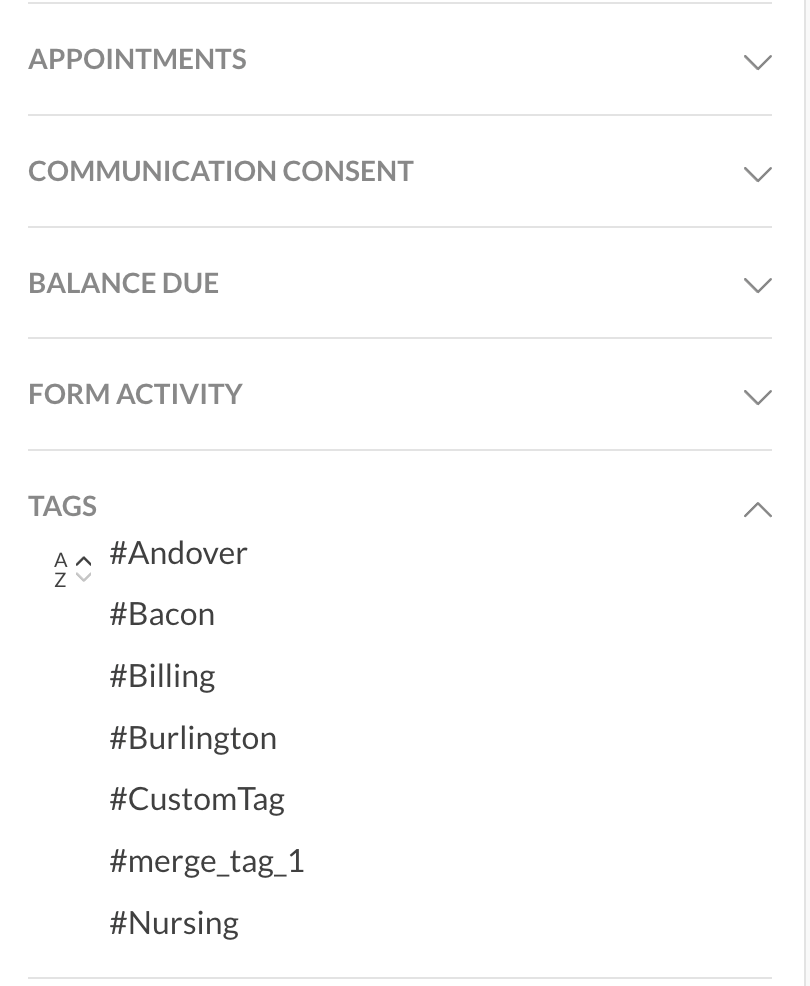Click the sort ascending up arrow
Screen dimensions: 810x986
click(x=84, y=561)
